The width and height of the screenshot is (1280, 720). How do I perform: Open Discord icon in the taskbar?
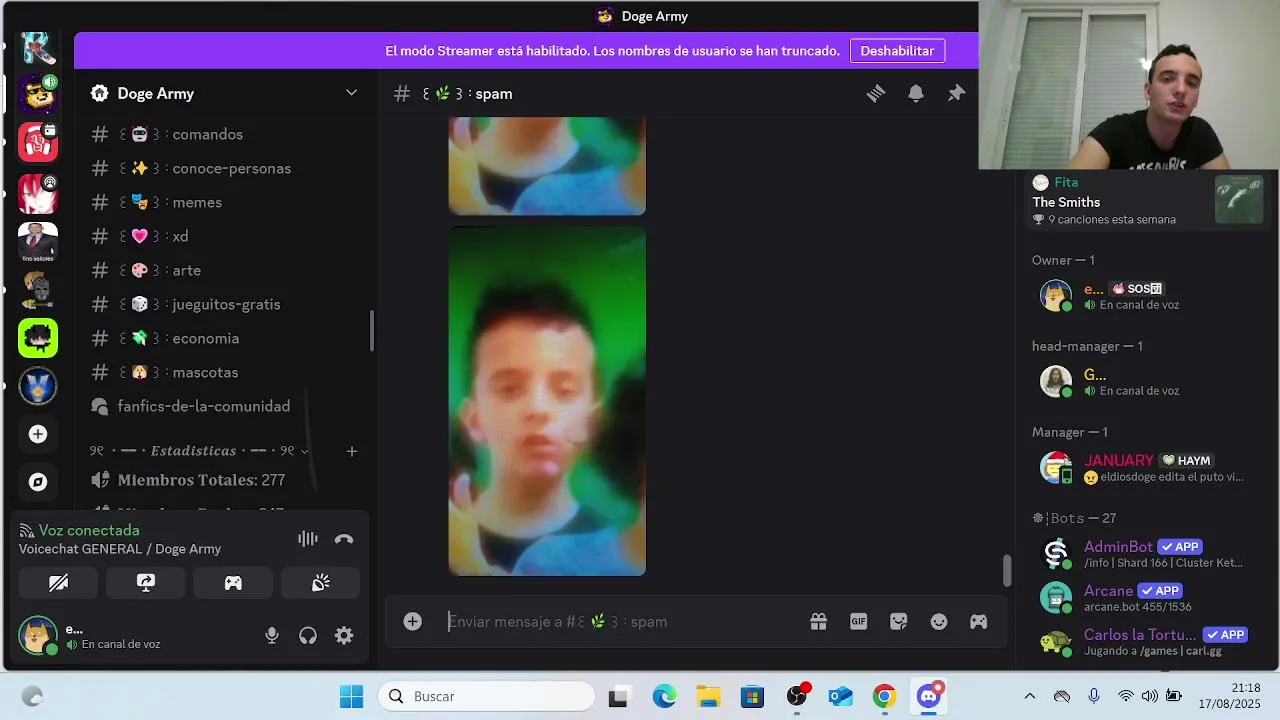[x=930, y=697]
